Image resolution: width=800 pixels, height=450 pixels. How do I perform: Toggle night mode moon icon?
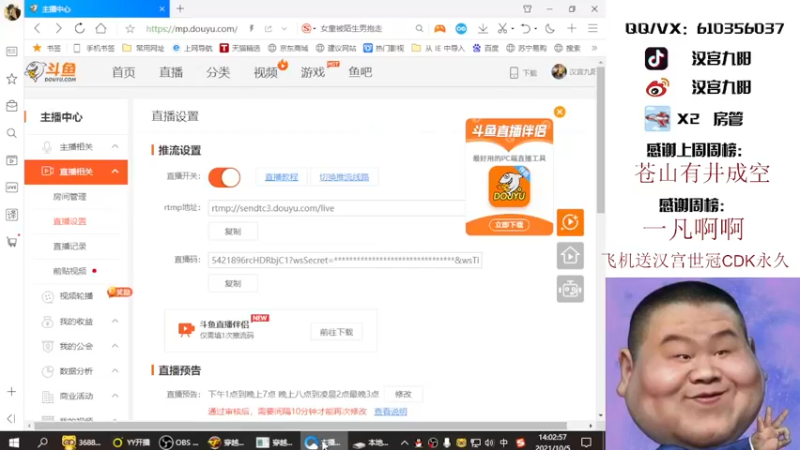tap(549, 29)
